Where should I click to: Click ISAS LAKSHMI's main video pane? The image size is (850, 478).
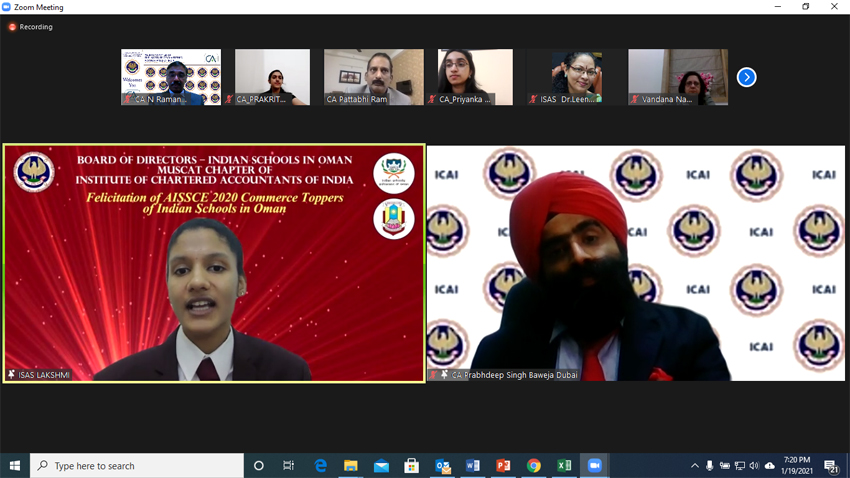(214, 263)
